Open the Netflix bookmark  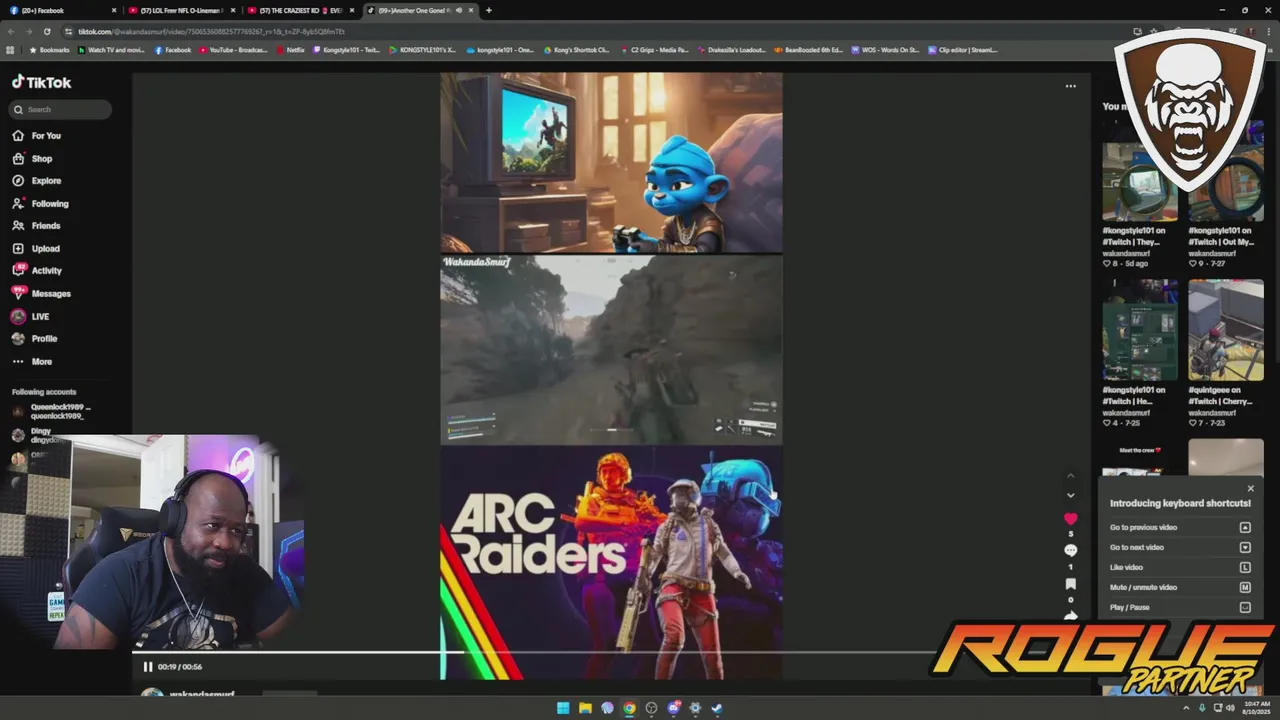291,50
